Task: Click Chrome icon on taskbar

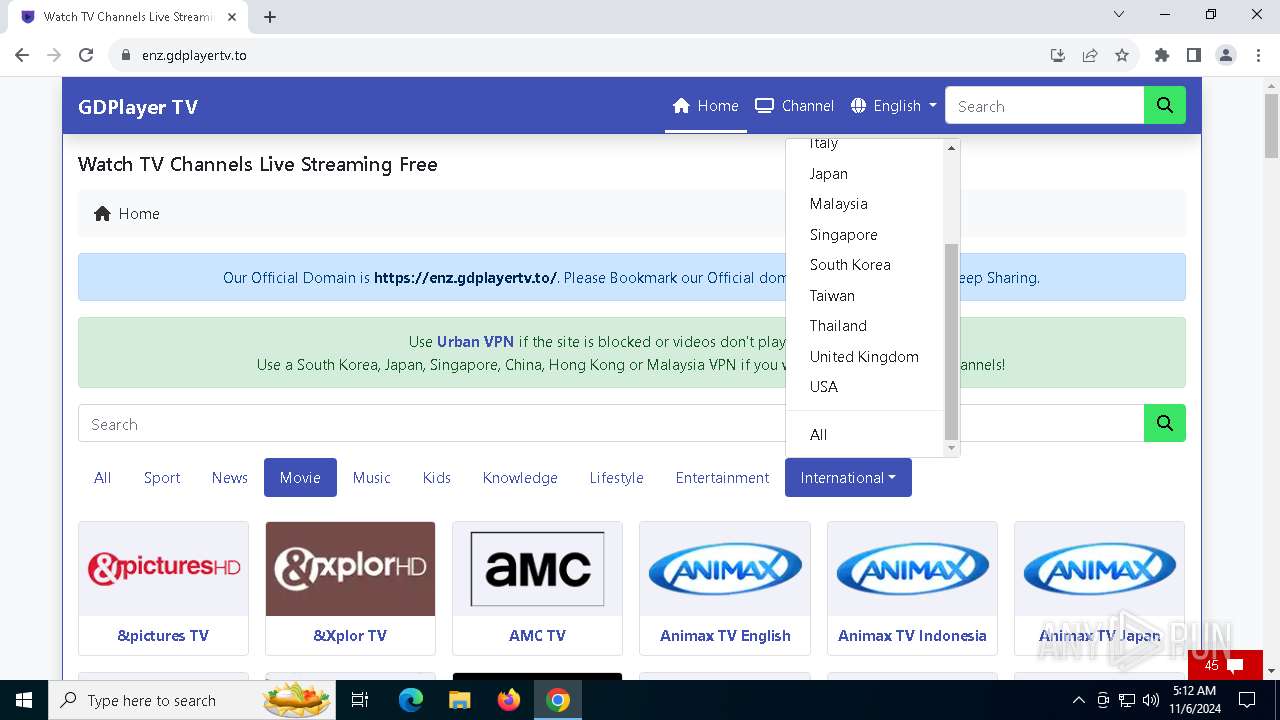Action: coord(558,700)
